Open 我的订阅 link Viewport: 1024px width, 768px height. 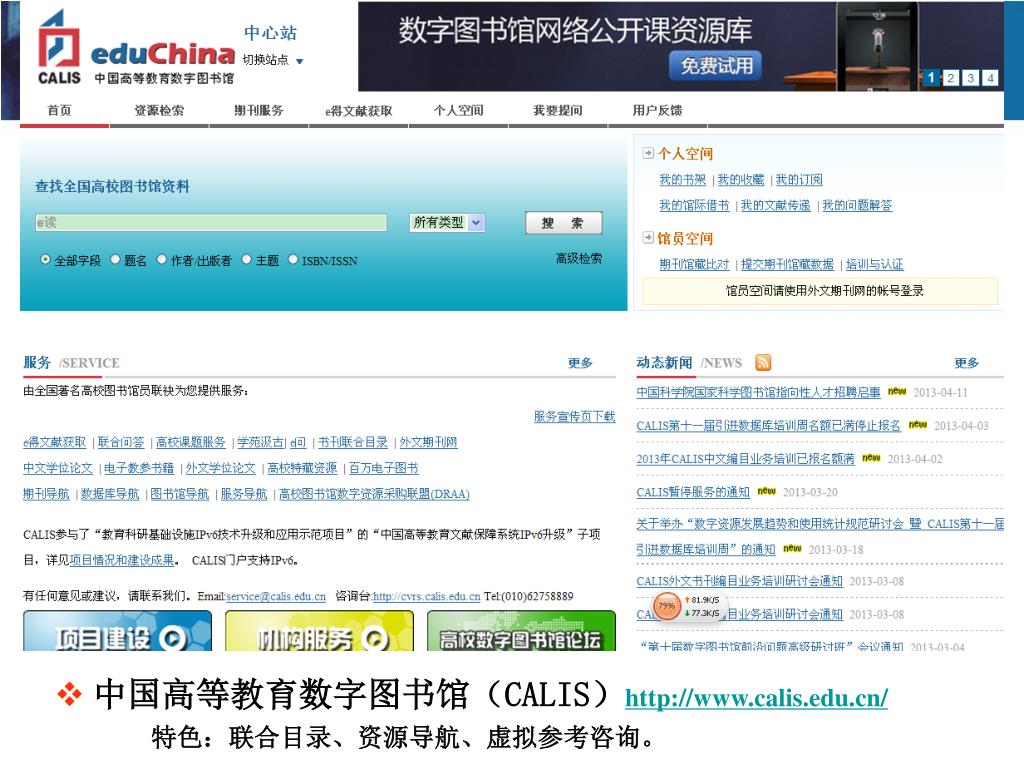[x=799, y=180]
